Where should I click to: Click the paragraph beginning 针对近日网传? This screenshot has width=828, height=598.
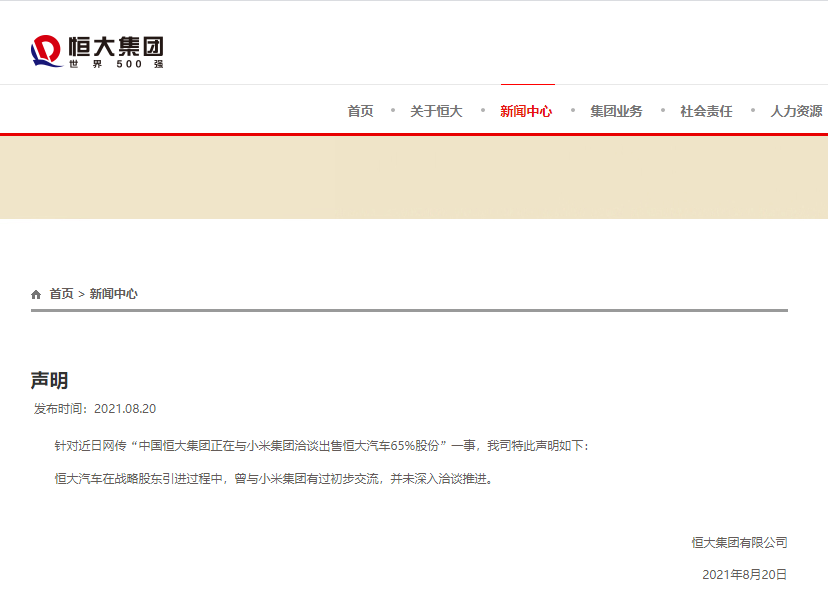[322, 446]
